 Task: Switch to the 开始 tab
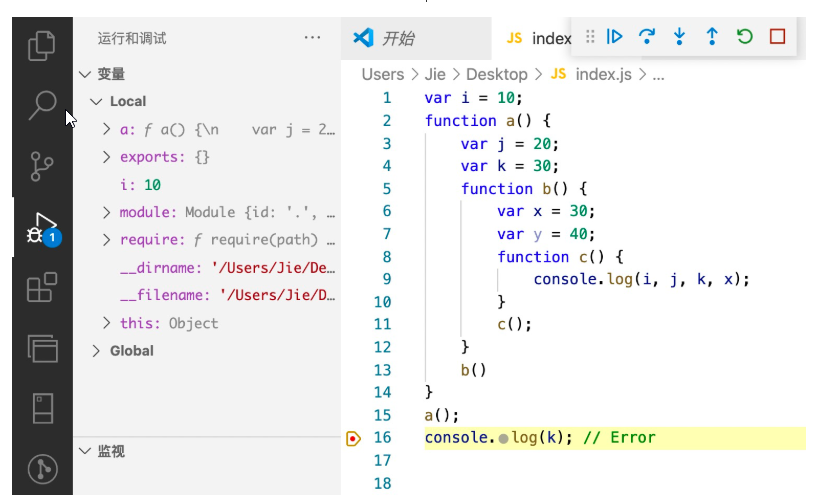[x=416, y=38]
